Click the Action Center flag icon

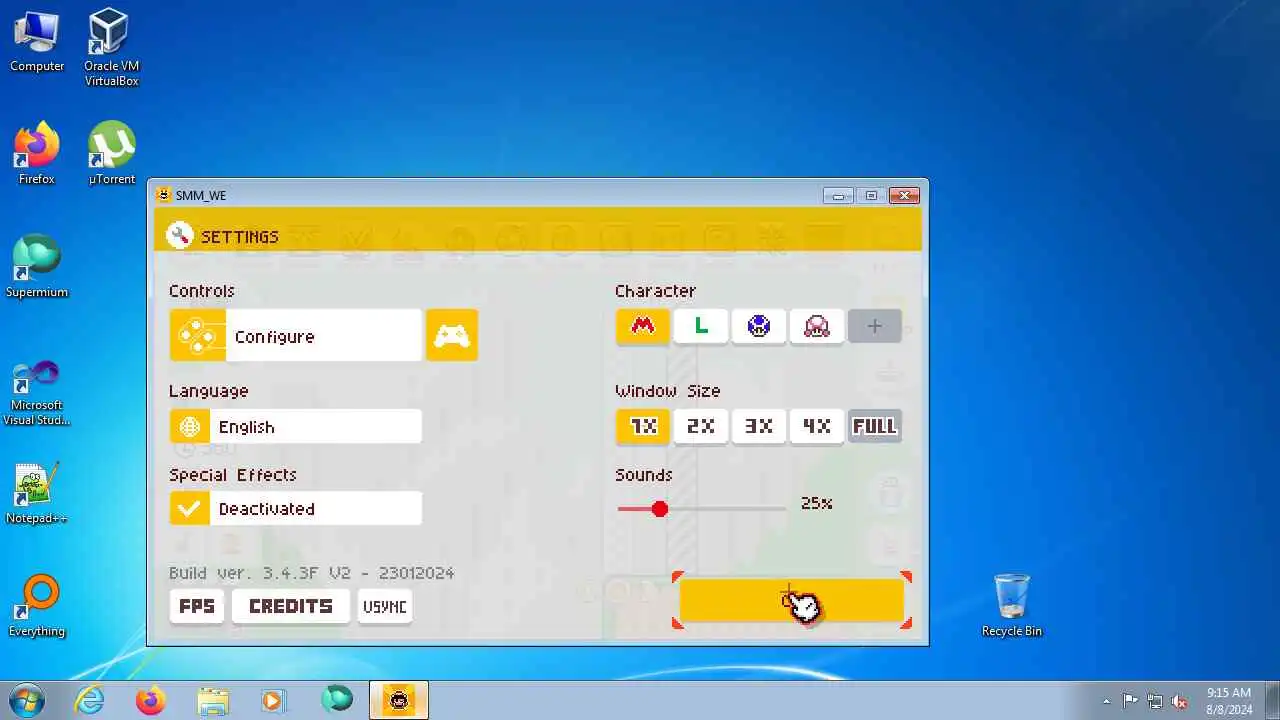pyautogui.click(x=1130, y=701)
